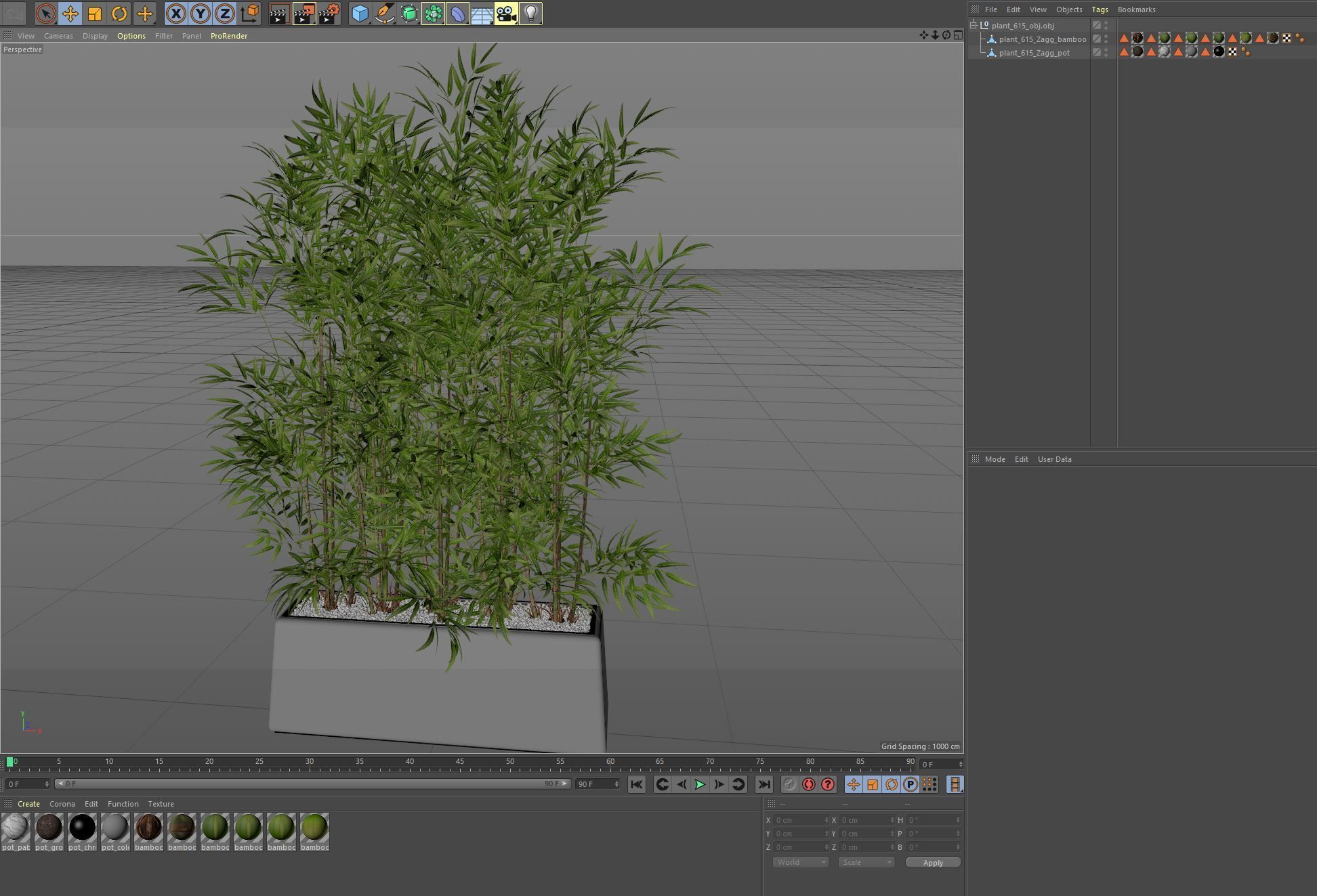Open the Scale mode dropdown
1317x896 pixels.
pos(866,862)
